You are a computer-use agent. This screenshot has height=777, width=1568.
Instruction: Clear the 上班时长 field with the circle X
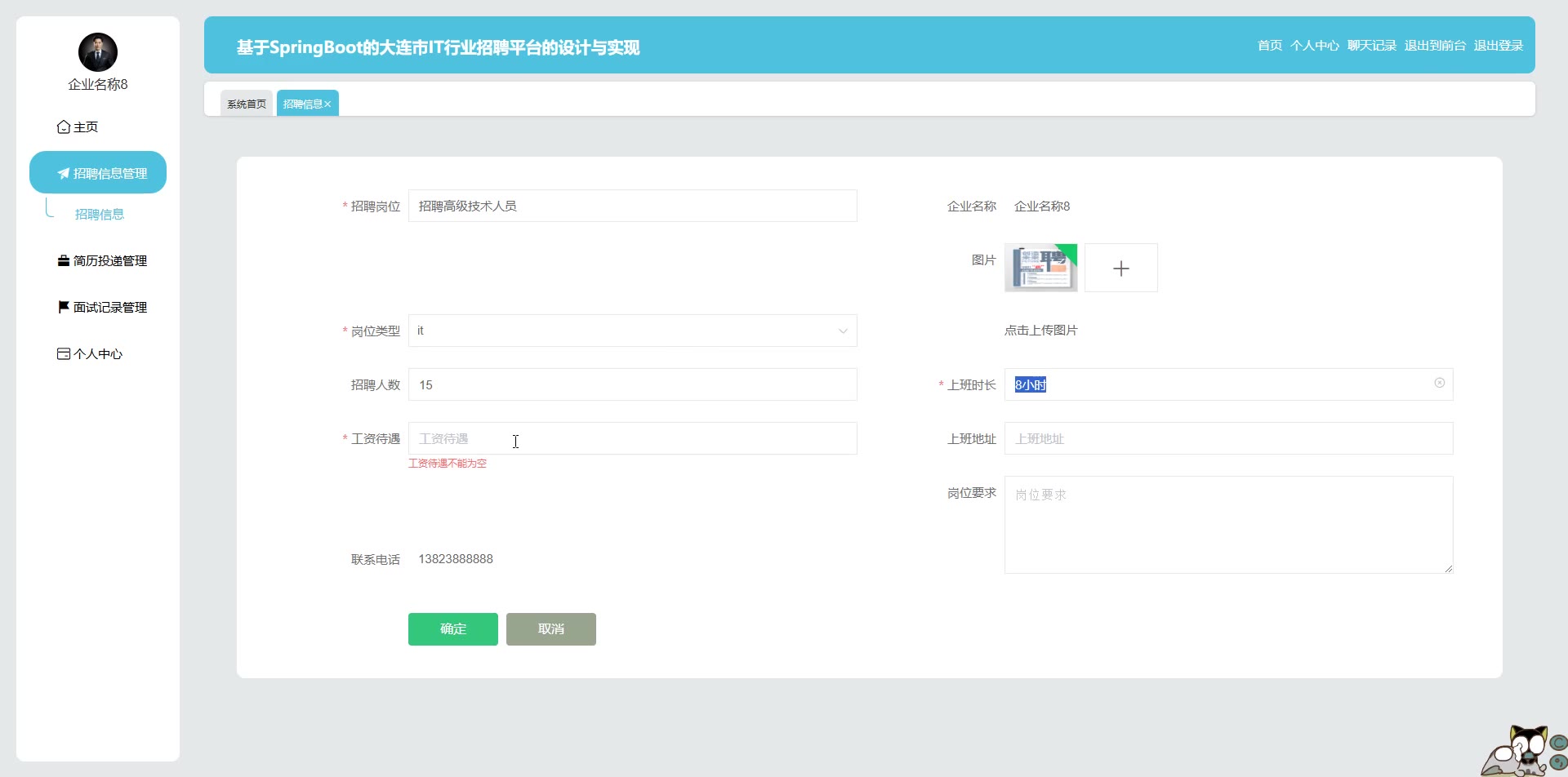(1440, 383)
